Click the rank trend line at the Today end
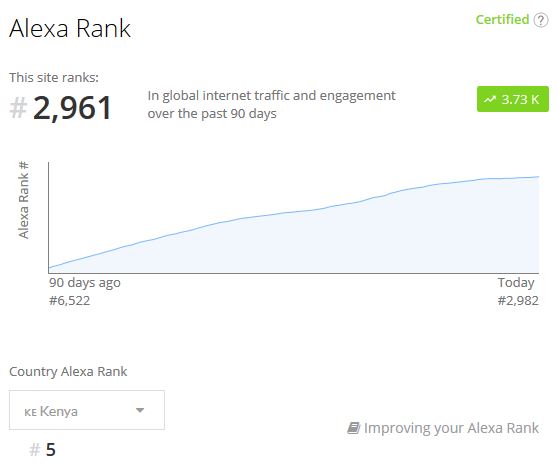The width and height of the screenshot is (557, 470). (x=538, y=177)
